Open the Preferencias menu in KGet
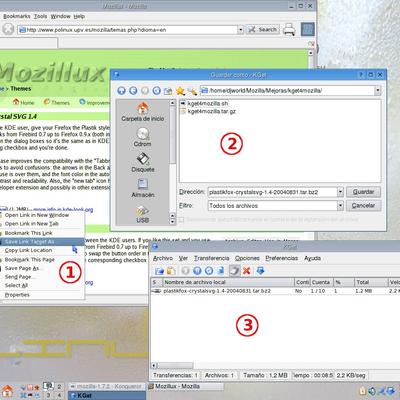Viewport: 400px width, 400px height. pos(282,258)
